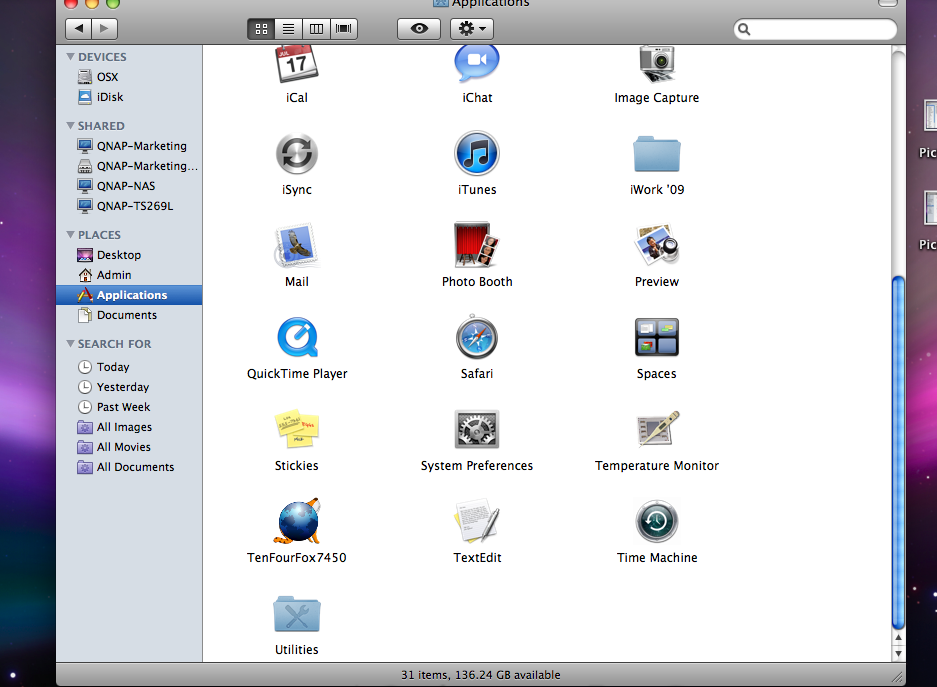Collapse the SHARED sidebar section
This screenshot has width=937, height=687.
(x=71, y=125)
